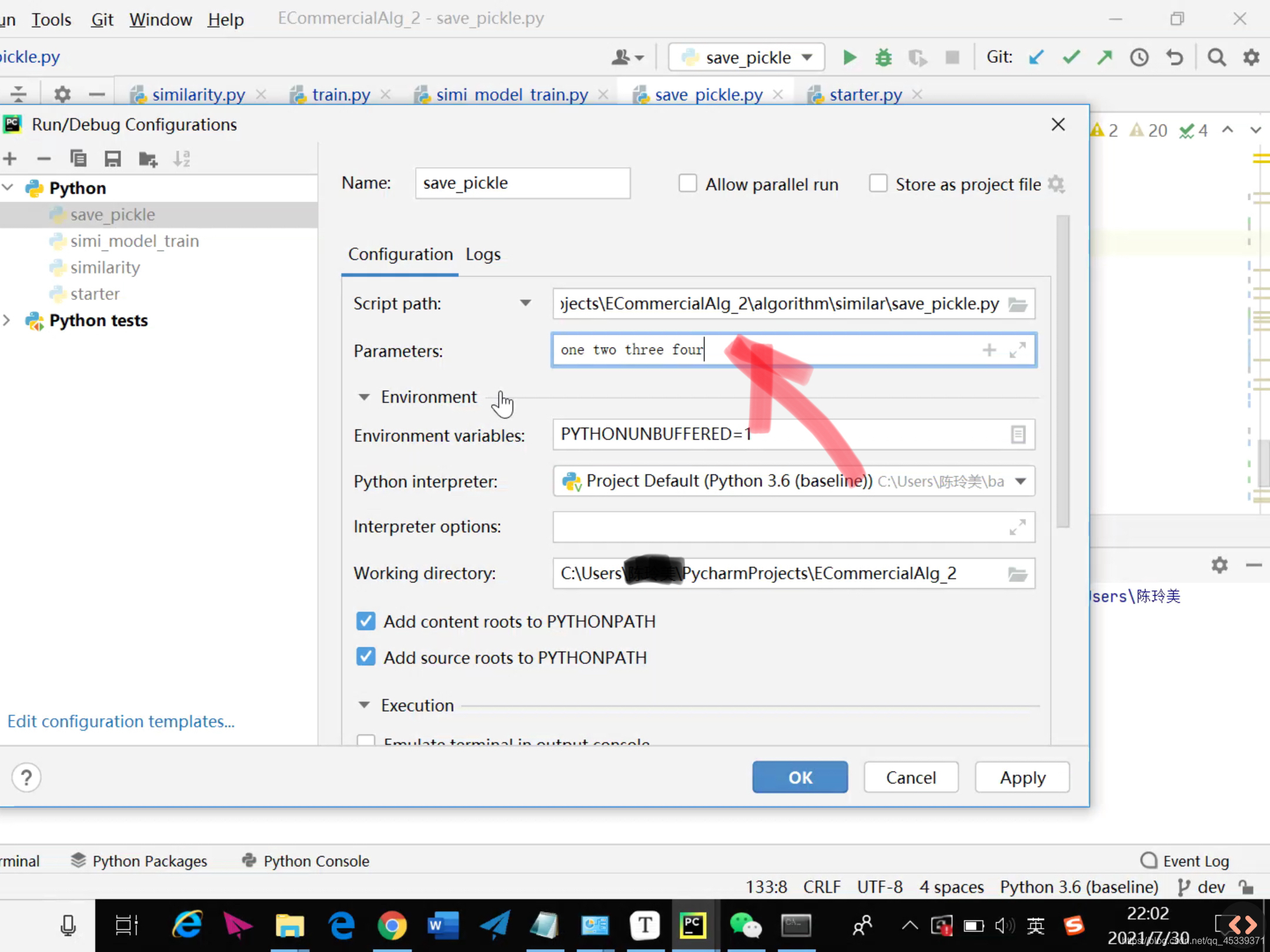Image resolution: width=1270 pixels, height=952 pixels.
Task: Add a new run configuration
Action: [10, 158]
